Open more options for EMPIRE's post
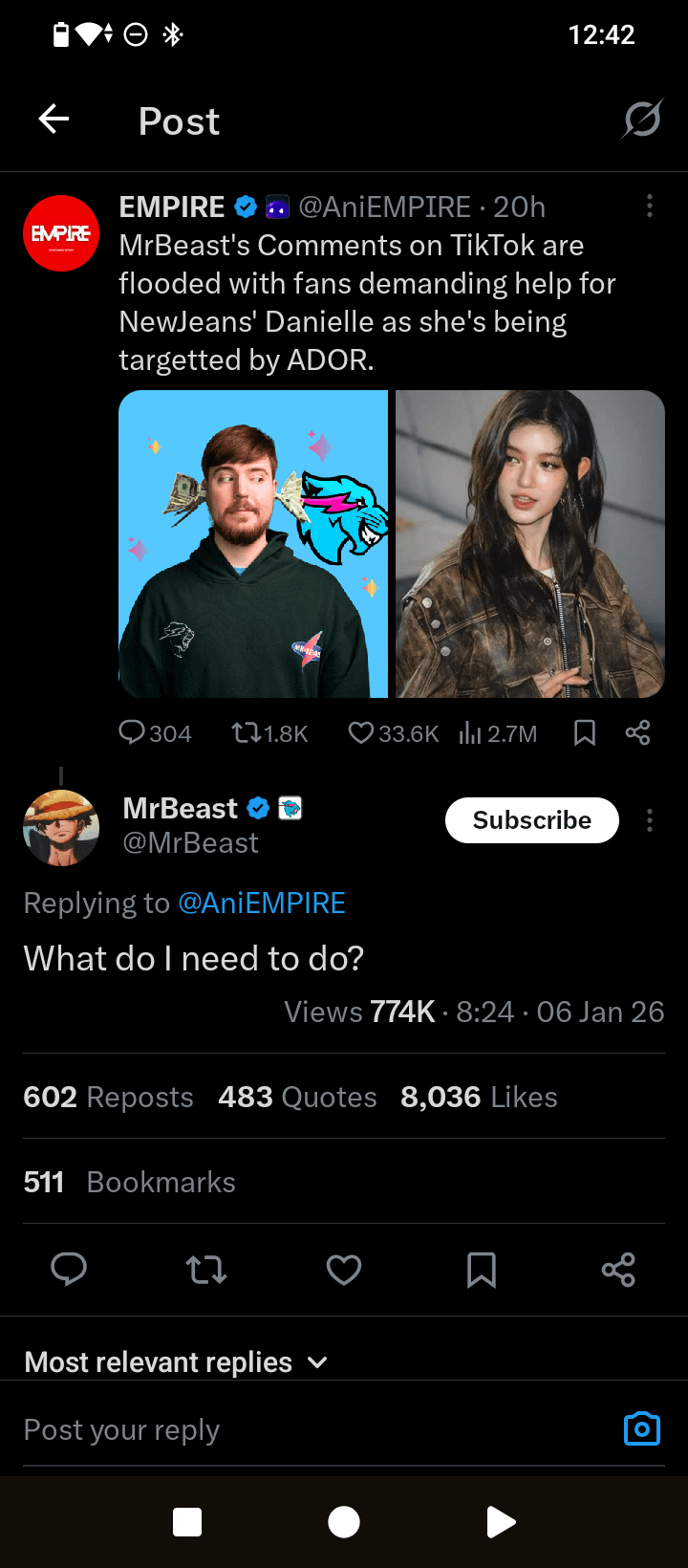This screenshot has width=688, height=1568. pos(650,207)
